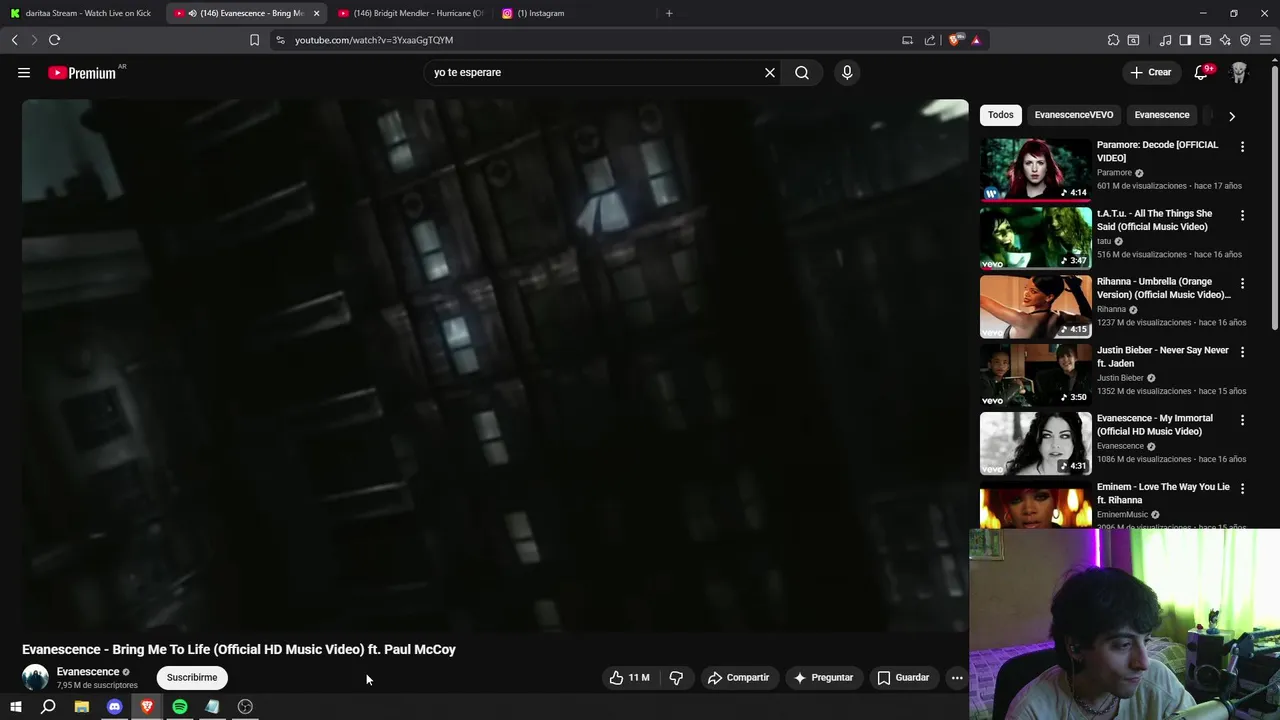Open t.A.T.u. All The Things She Said thumbnail

[1036, 238]
